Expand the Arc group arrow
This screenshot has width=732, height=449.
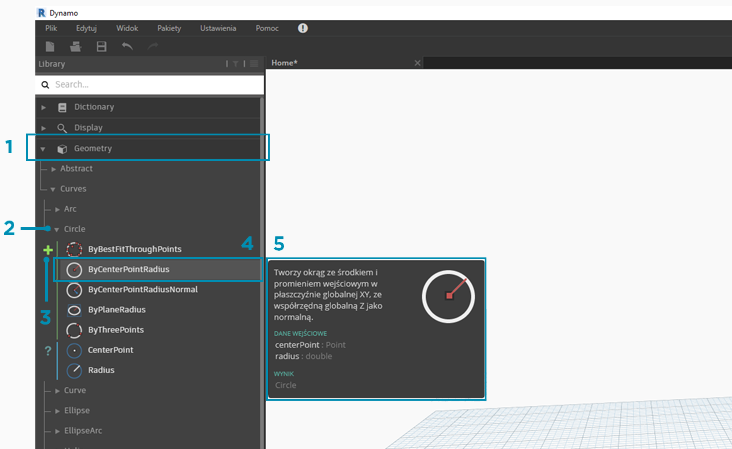57,210
